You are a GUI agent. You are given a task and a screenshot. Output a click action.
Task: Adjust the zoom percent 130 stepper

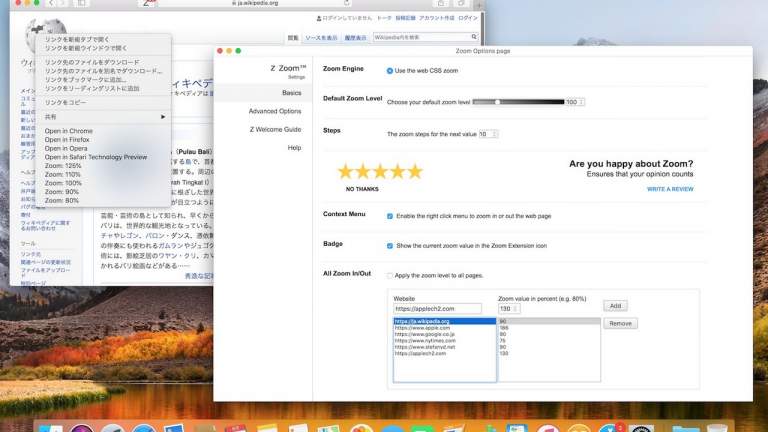[515, 309]
